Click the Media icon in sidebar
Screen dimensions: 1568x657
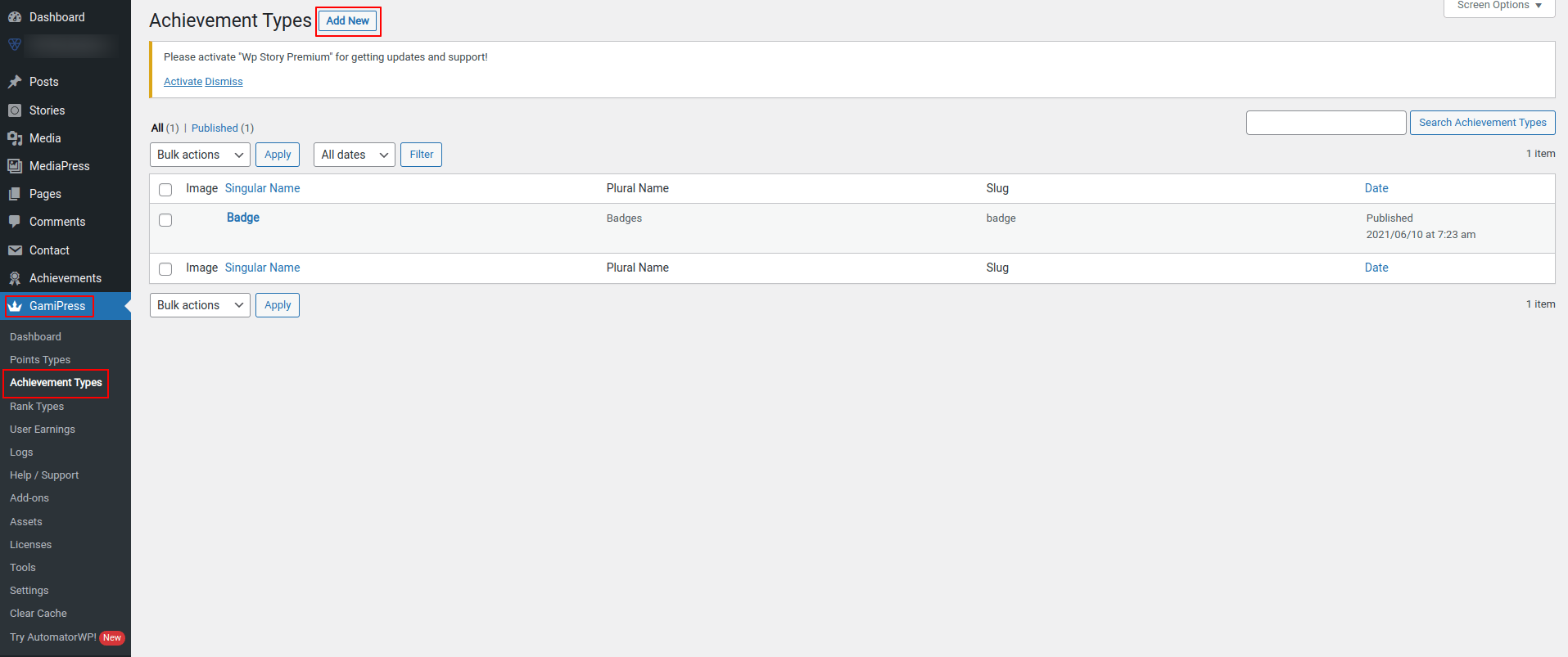[x=15, y=138]
